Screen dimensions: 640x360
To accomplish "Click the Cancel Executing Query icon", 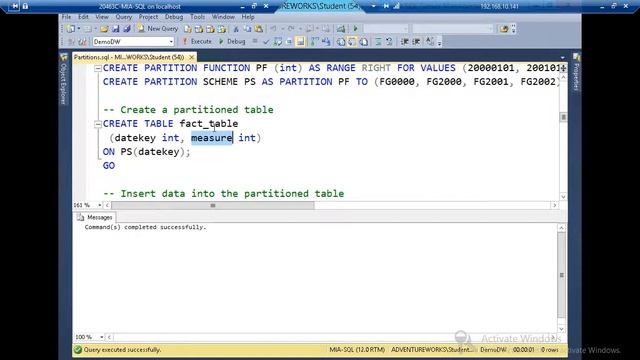I will (x=255, y=41).
